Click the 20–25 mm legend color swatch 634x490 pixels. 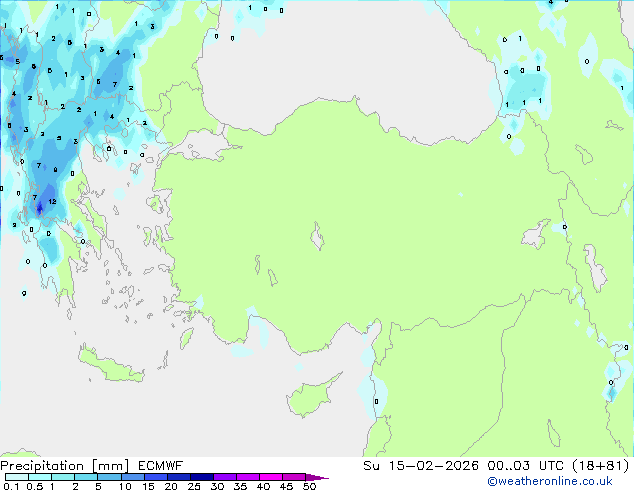179,477
